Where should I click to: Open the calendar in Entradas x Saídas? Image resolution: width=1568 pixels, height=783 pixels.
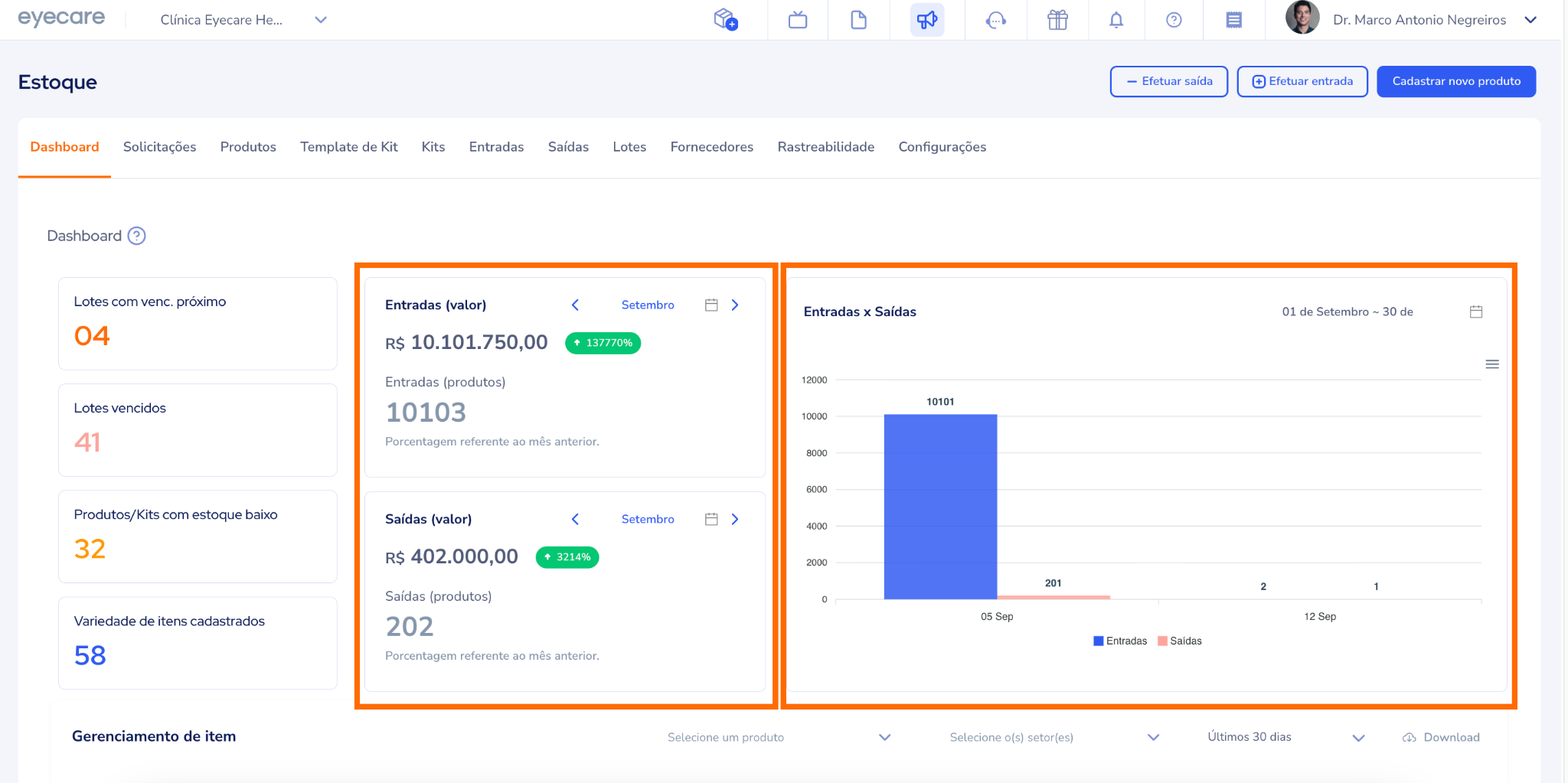click(1476, 312)
